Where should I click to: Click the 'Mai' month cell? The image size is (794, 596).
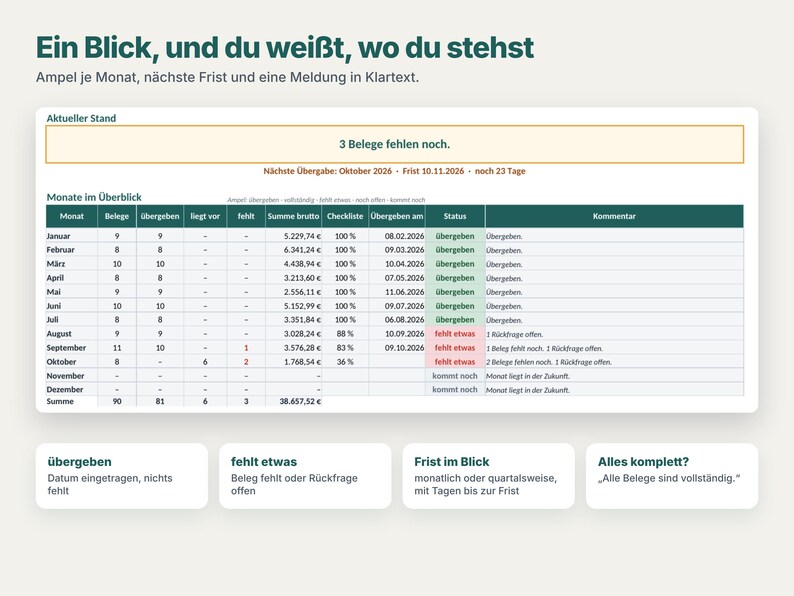[71, 292]
